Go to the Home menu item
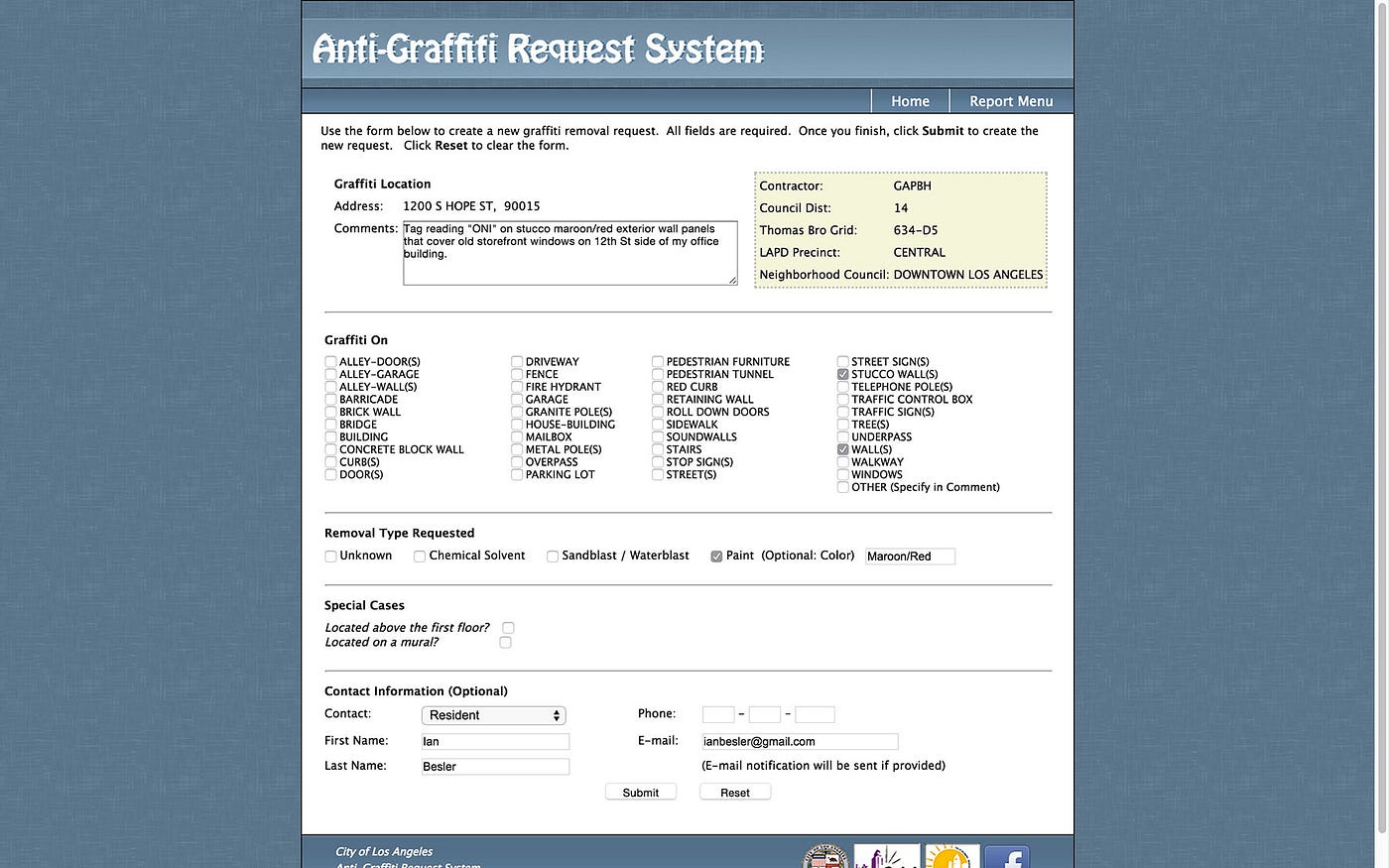This screenshot has width=1389, height=868. (x=910, y=101)
